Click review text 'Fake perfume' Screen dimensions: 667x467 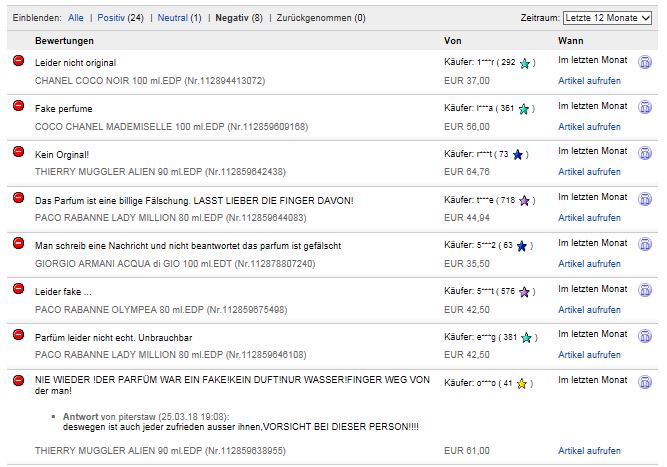click(63, 109)
